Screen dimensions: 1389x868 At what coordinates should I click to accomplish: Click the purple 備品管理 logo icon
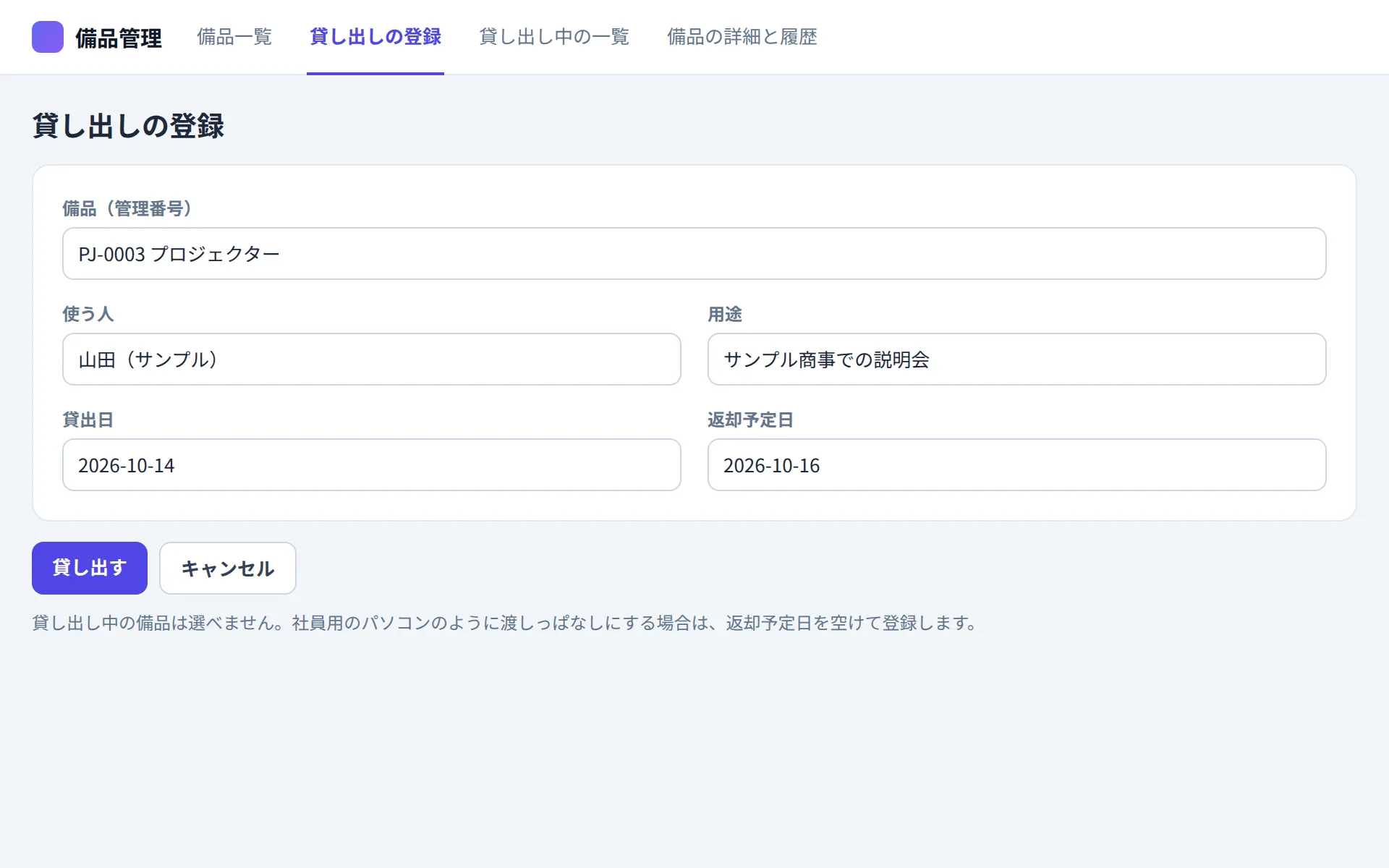click(x=48, y=37)
